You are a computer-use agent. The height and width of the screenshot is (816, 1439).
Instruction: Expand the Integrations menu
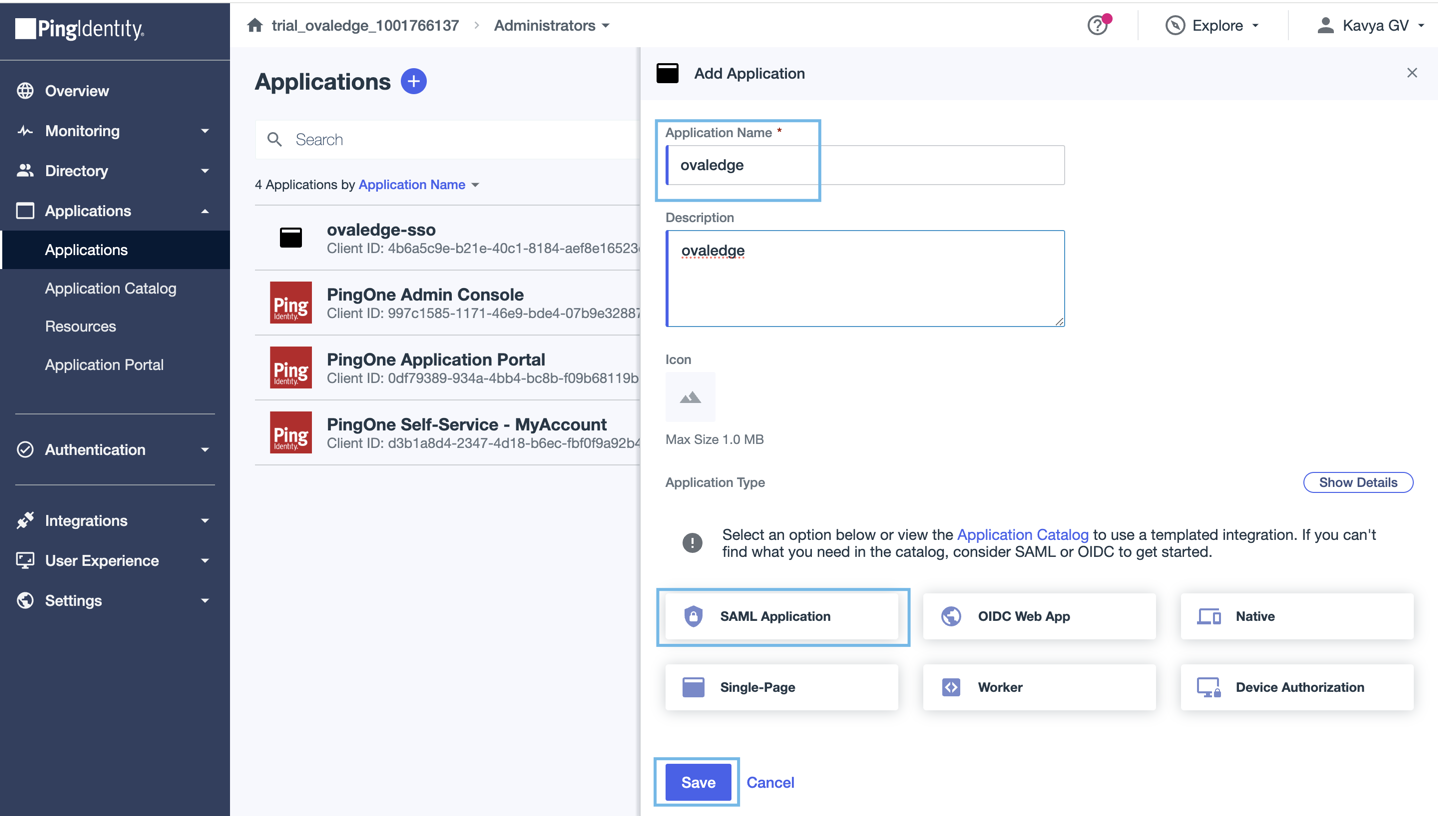(205, 521)
